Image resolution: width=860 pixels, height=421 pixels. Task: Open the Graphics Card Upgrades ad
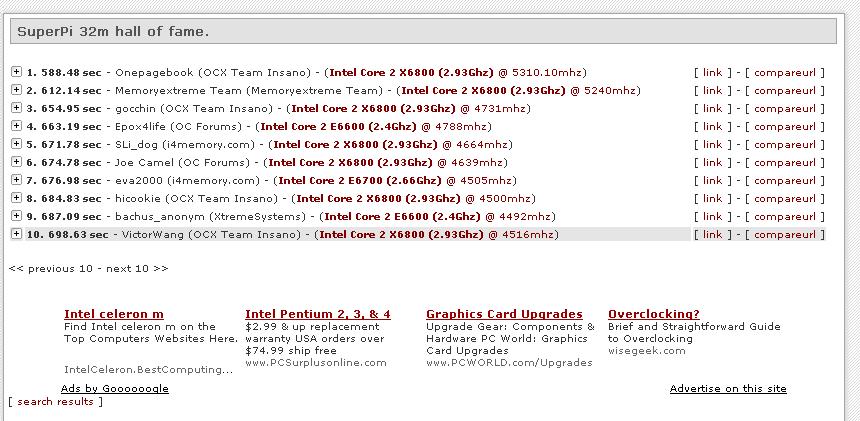[504, 314]
